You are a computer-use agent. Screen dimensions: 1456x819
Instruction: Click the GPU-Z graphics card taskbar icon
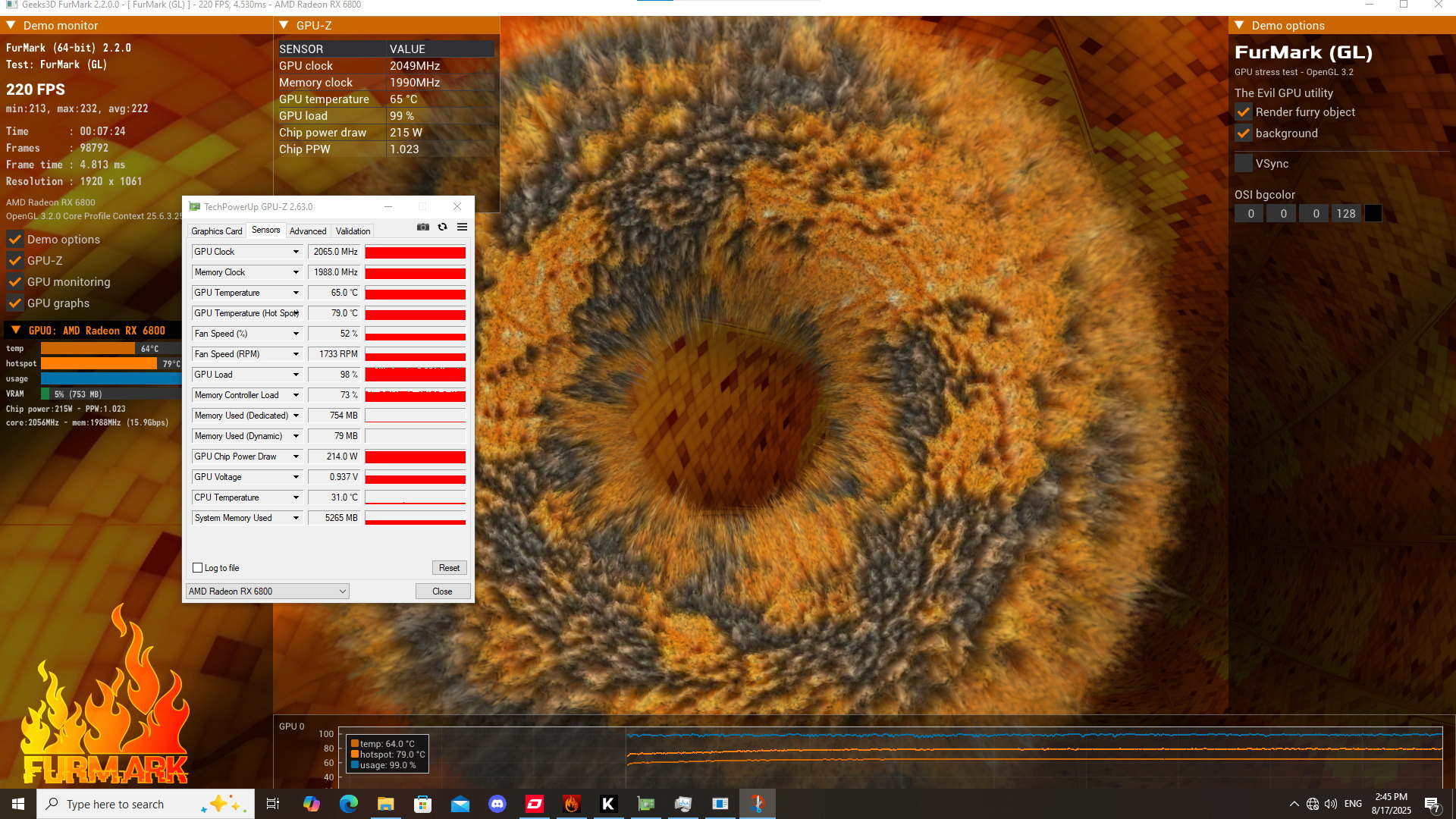click(x=646, y=804)
